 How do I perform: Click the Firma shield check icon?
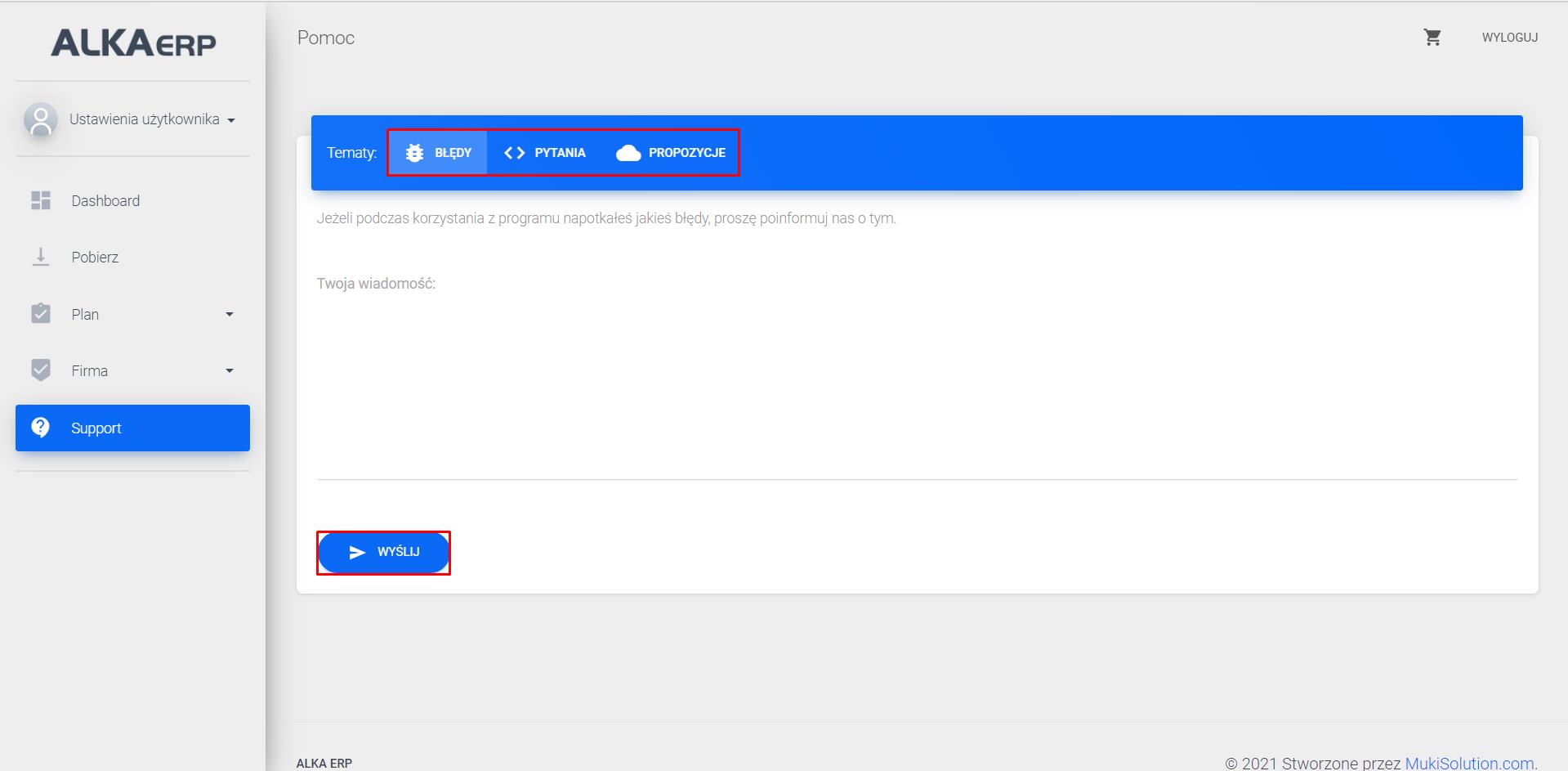[x=41, y=370]
